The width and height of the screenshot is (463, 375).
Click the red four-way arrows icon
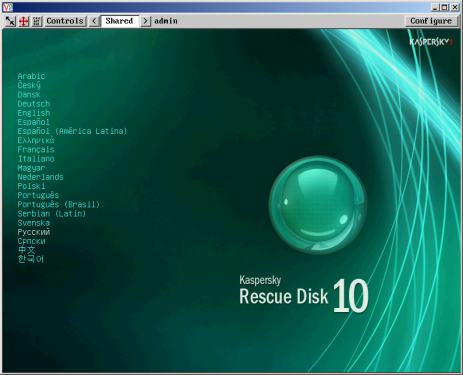point(23,21)
